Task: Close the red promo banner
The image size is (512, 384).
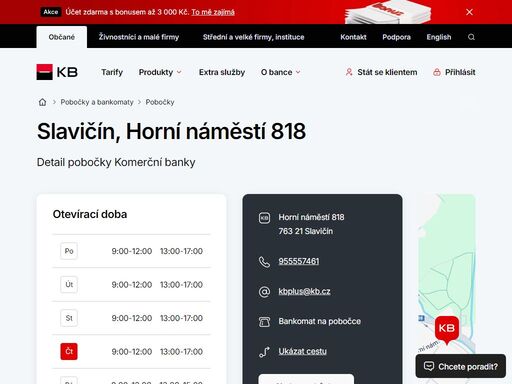Action: click(469, 12)
